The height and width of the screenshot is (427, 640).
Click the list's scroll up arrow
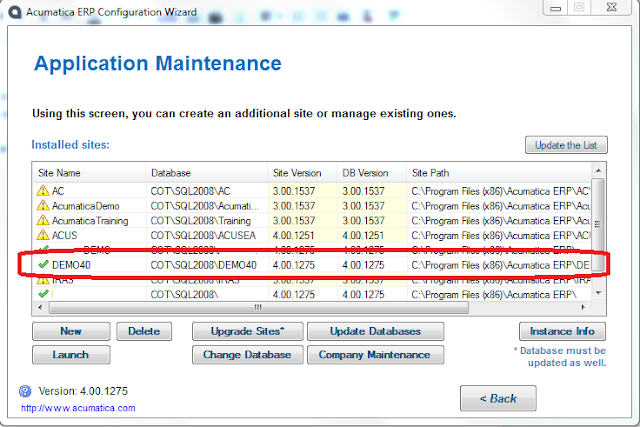(598, 170)
